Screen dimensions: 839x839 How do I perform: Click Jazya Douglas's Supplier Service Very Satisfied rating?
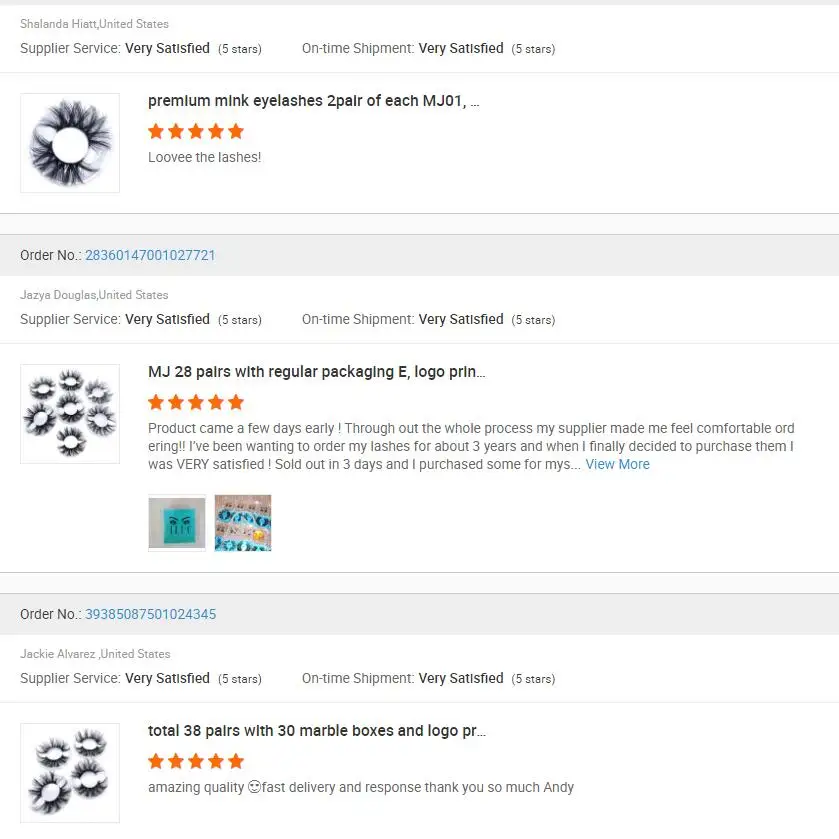click(x=167, y=320)
